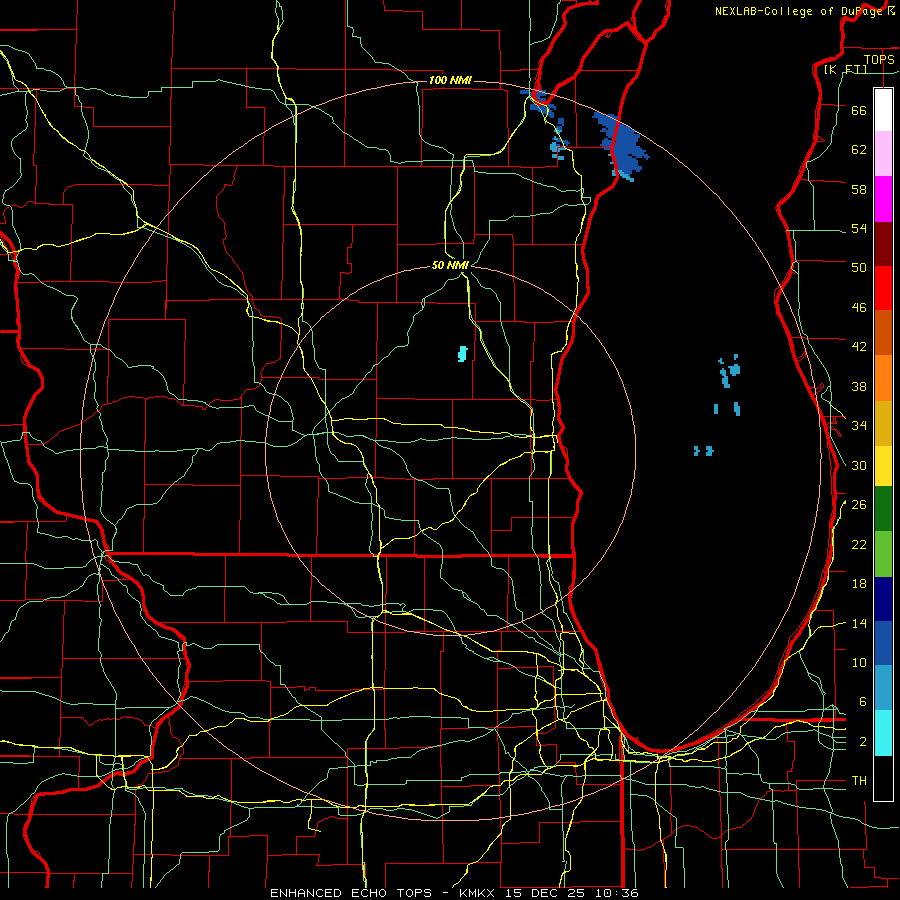Click the "34" legend value

tap(859, 426)
